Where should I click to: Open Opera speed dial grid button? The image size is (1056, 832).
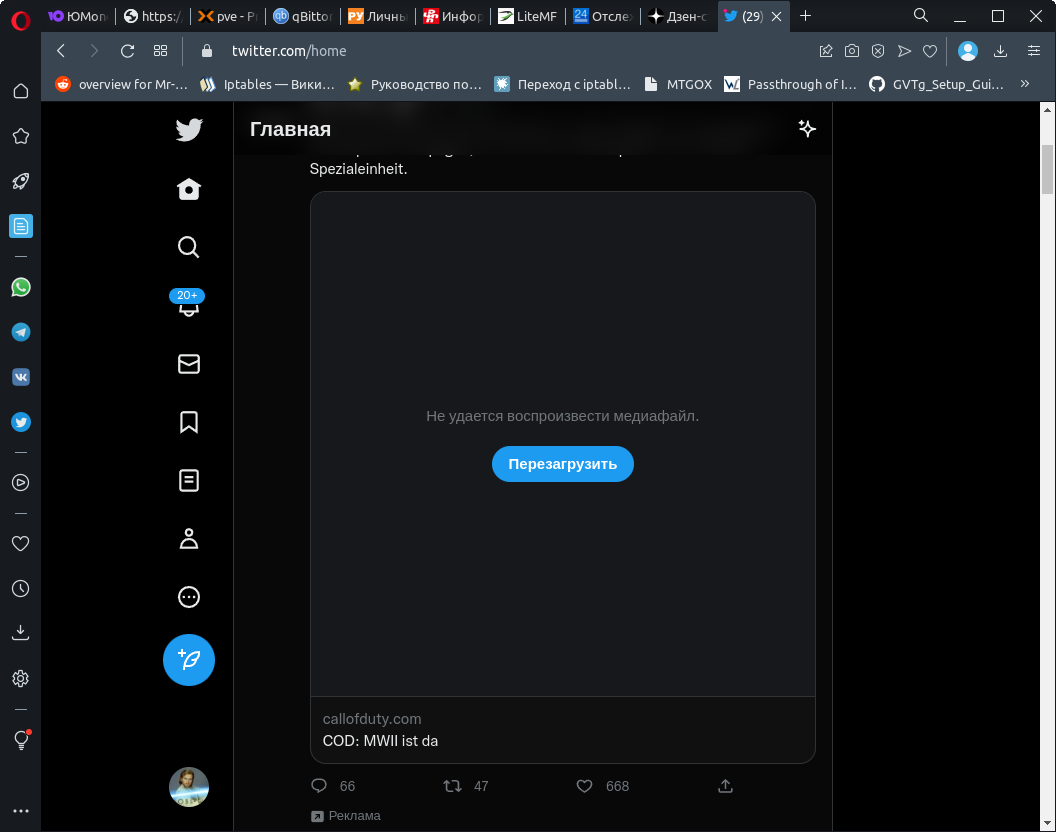(160, 51)
